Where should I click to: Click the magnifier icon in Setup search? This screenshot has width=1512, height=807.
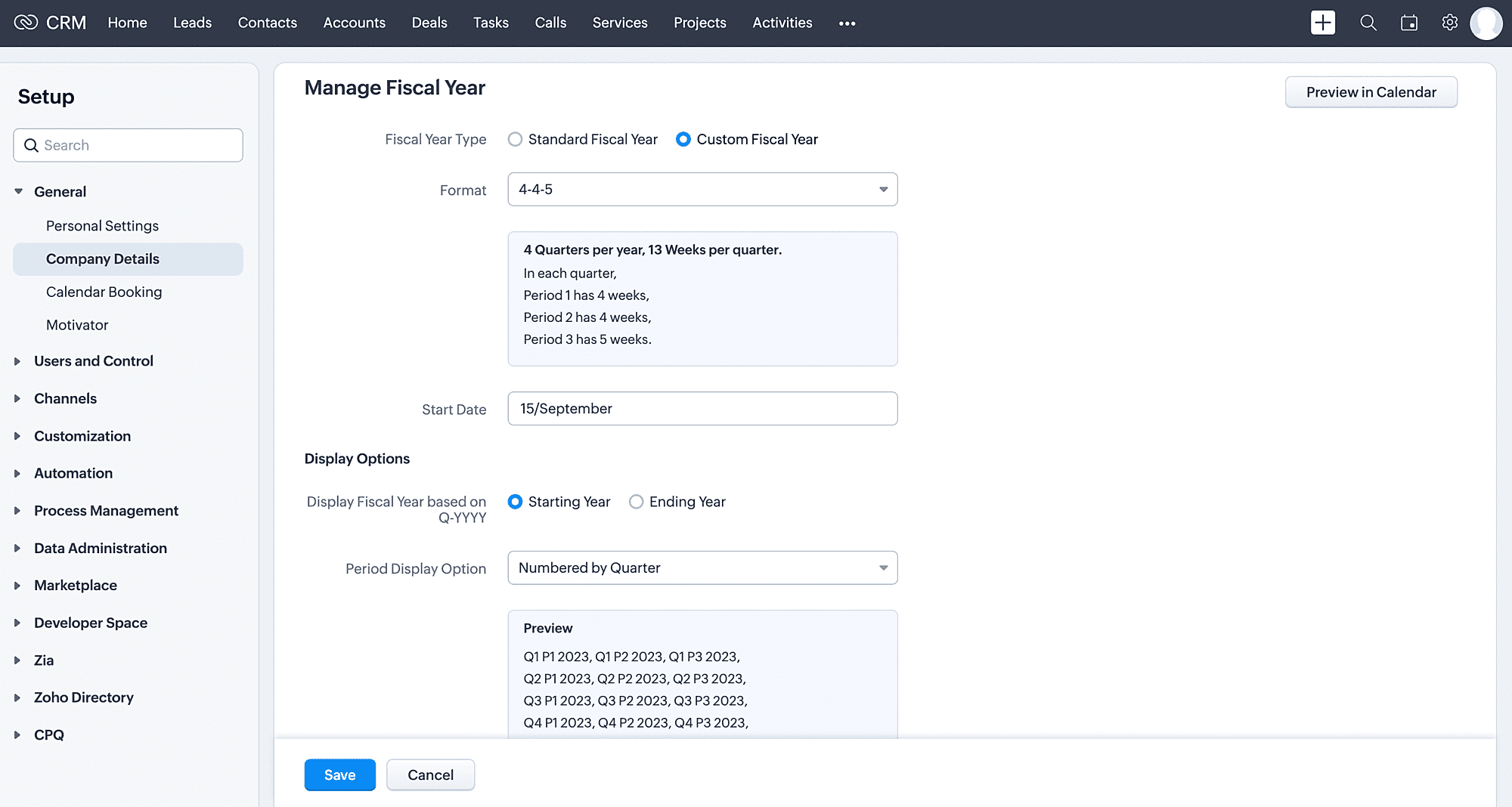(x=31, y=145)
